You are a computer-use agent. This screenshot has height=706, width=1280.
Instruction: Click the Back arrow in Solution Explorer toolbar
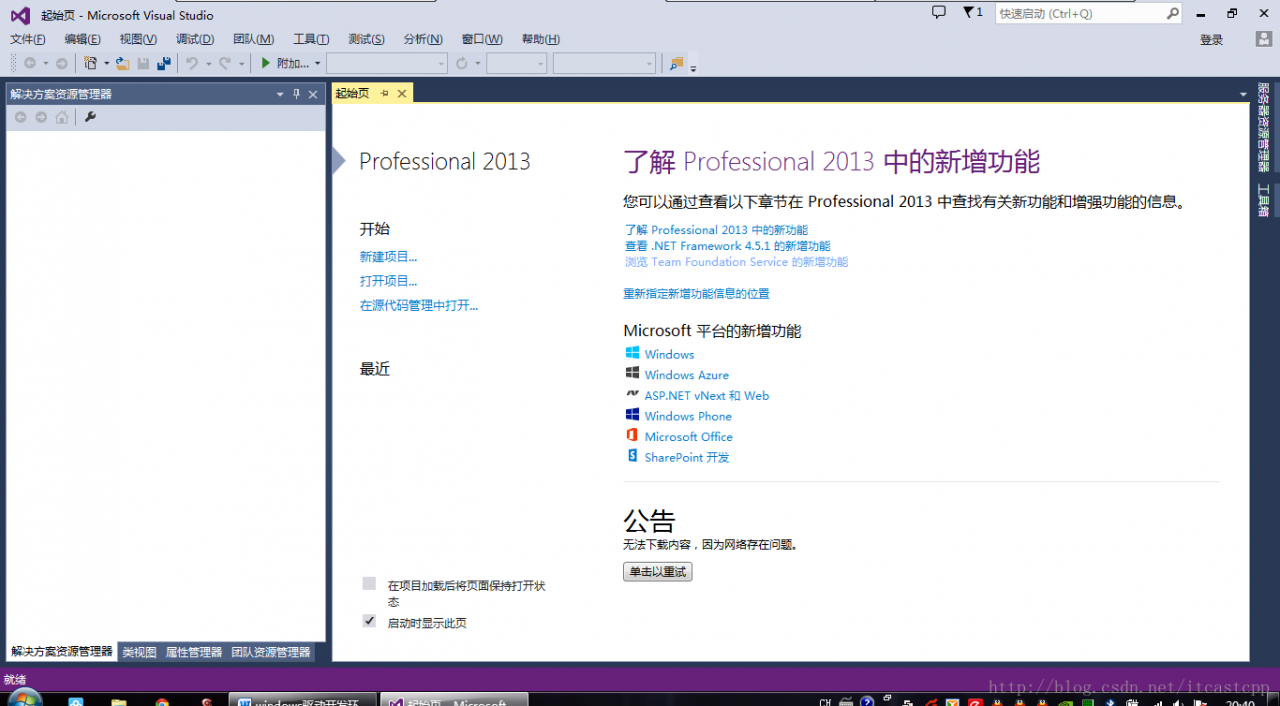coord(20,117)
